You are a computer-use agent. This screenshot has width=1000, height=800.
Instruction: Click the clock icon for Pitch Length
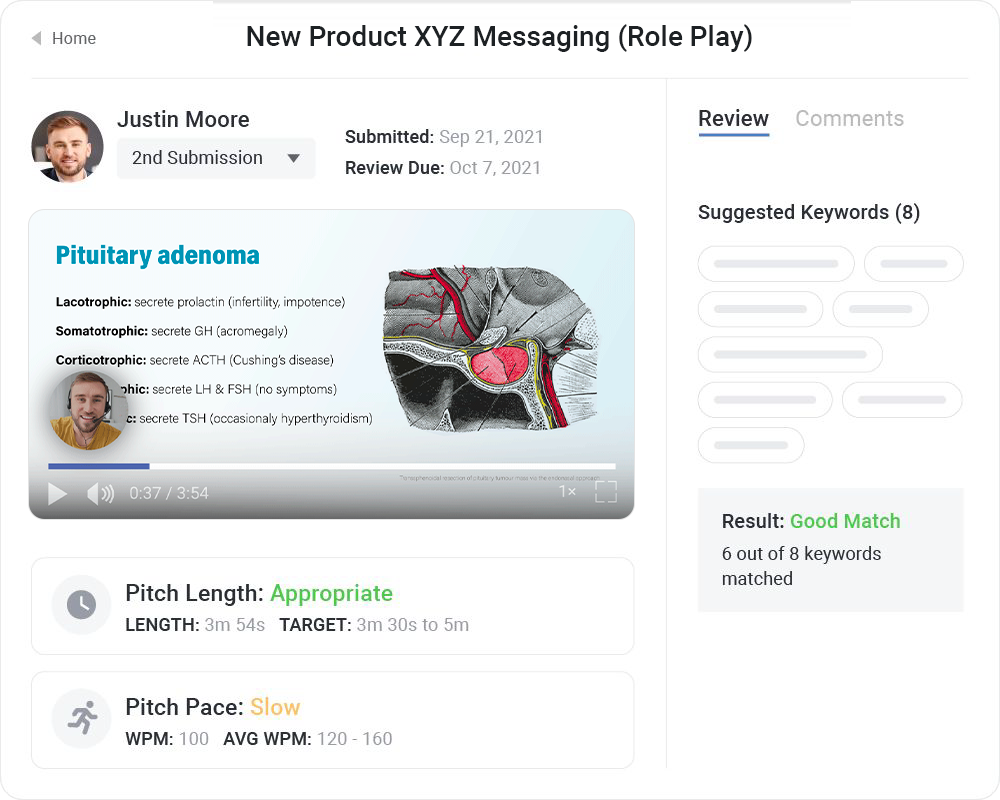(81, 605)
